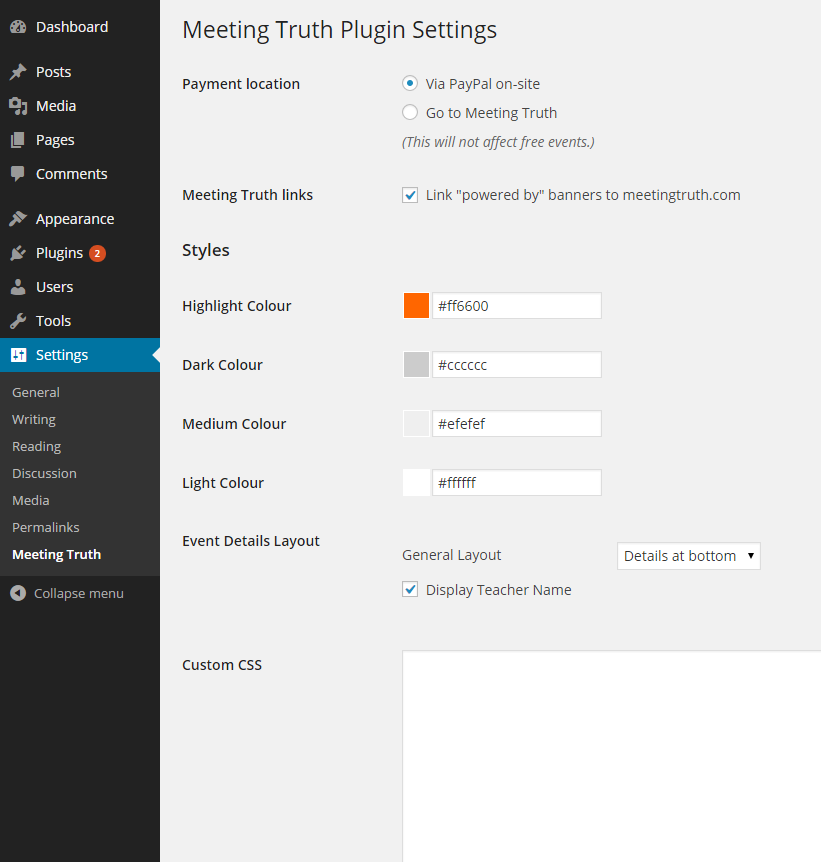The height and width of the screenshot is (862, 821).
Task: Click the grey Dark Colour swatch
Action: pos(416,364)
